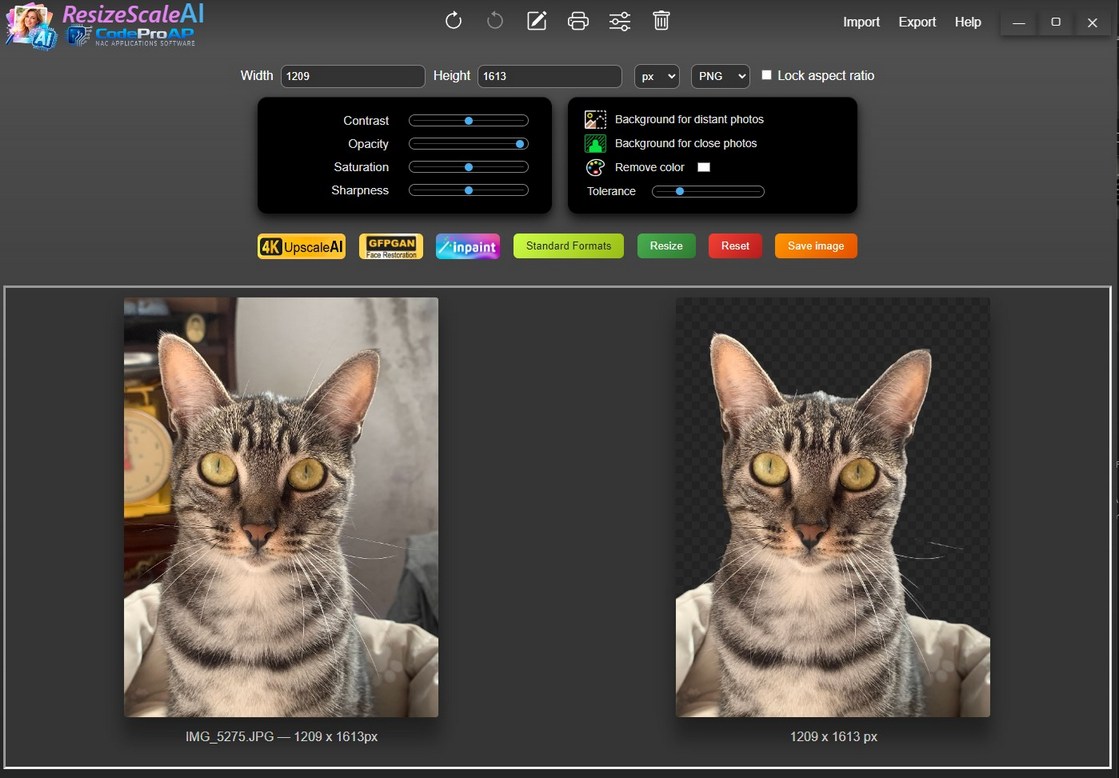This screenshot has width=1119, height=778.
Task: Click the Standard Formats button
Action: (568, 246)
